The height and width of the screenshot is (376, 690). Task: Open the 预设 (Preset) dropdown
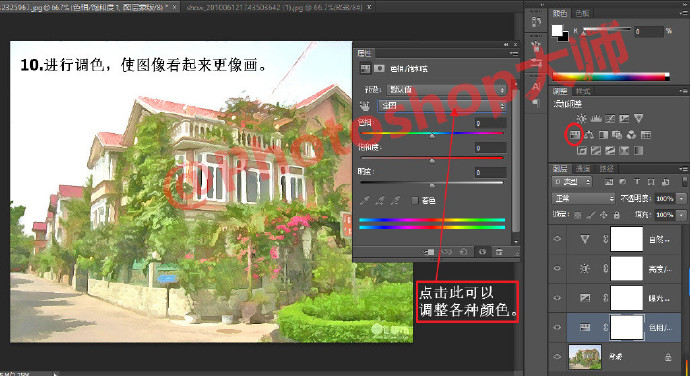click(446, 89)
